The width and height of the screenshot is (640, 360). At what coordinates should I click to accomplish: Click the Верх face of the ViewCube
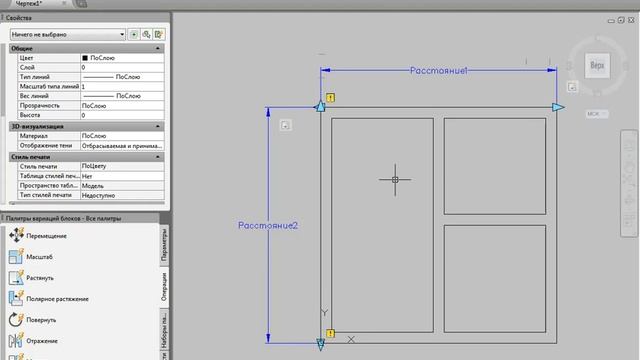pos(597,65)
